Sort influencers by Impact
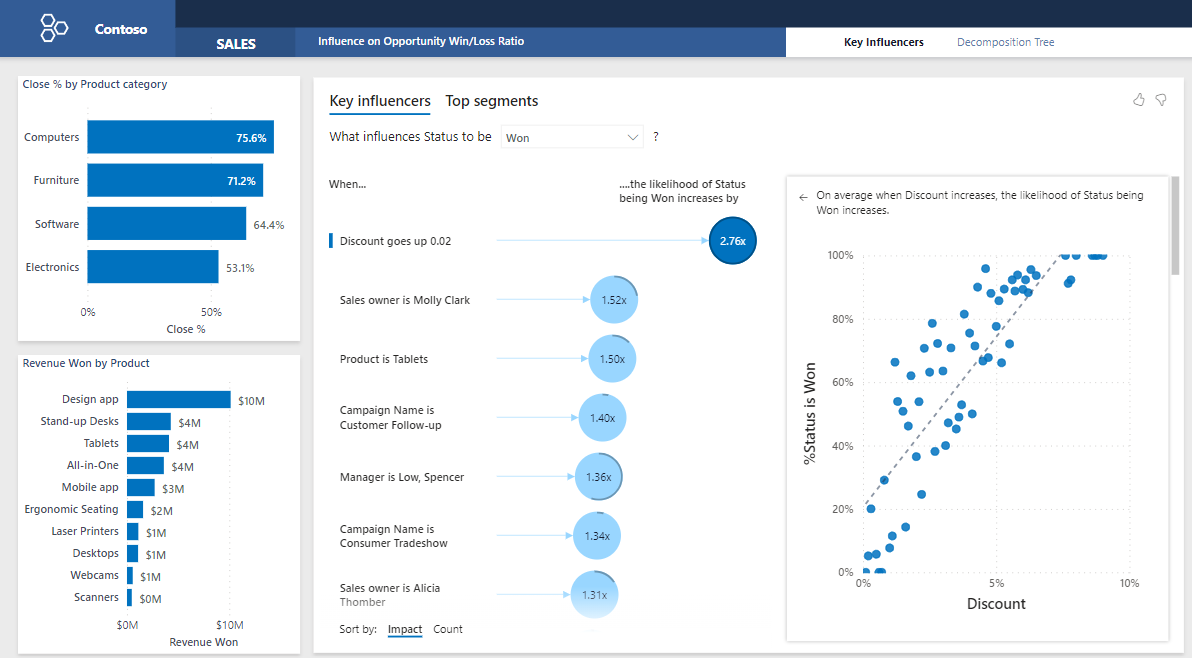Image resolution: width=1192 pixels, height=658 pixels. pos(405,629)
